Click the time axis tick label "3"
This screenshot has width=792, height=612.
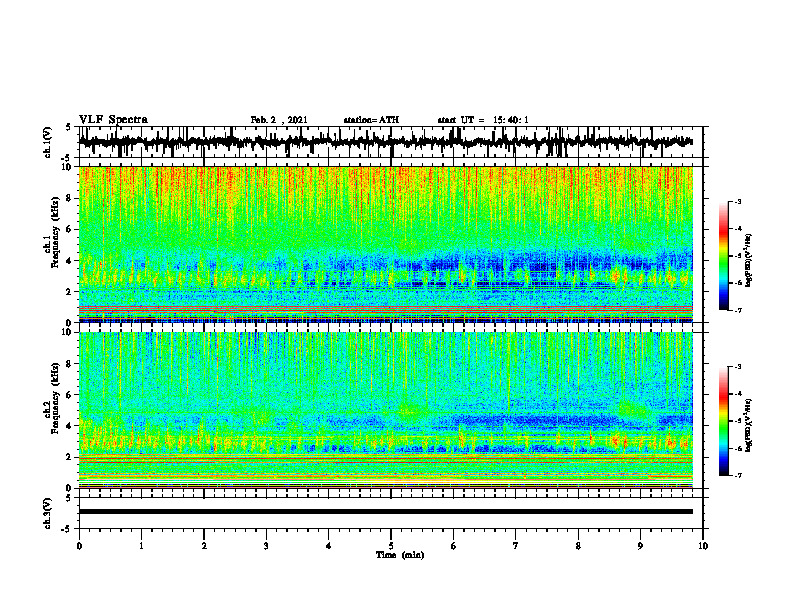pyautogui.click(x=266, y=546)
